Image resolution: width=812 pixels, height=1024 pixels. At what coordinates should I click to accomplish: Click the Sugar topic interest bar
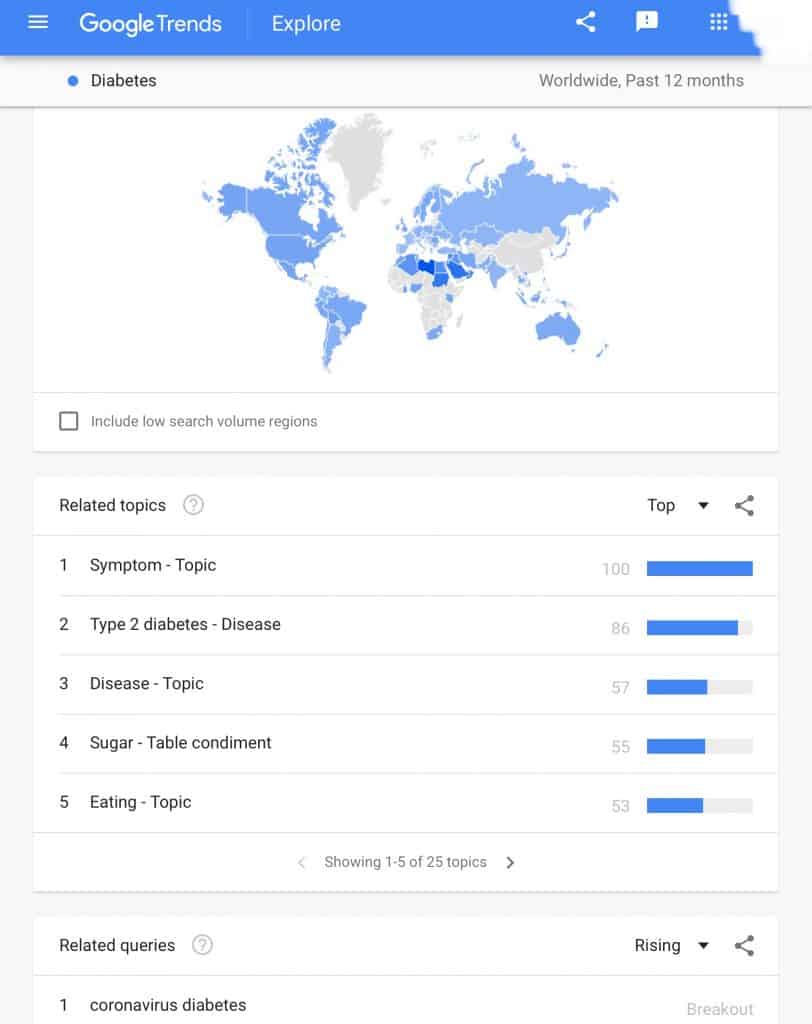(x=700, y=746)
